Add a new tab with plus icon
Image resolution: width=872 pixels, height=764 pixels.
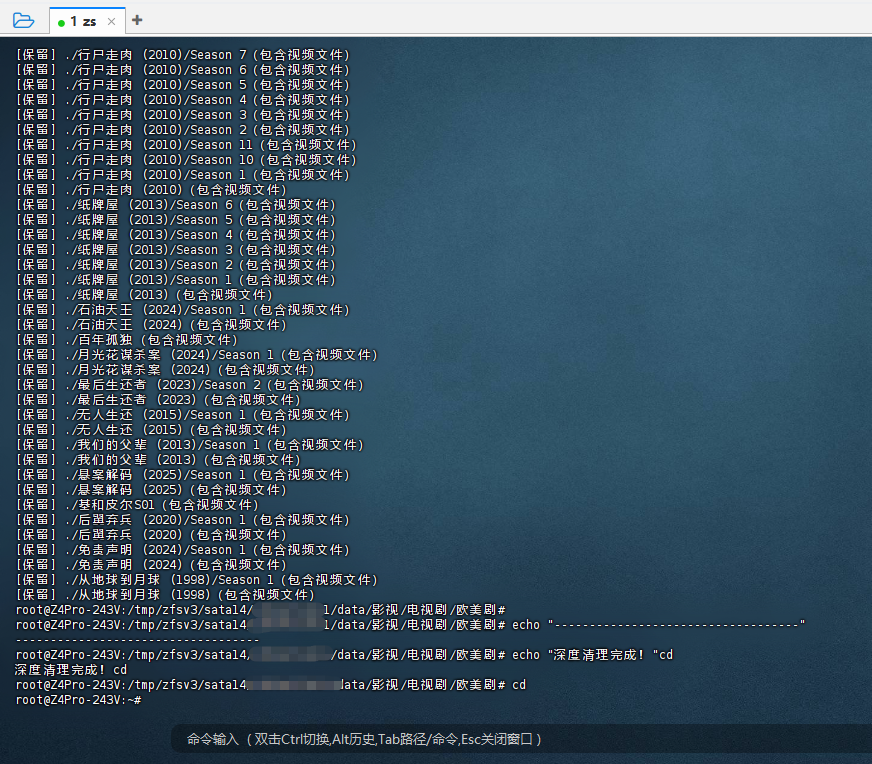pos(137,20)
